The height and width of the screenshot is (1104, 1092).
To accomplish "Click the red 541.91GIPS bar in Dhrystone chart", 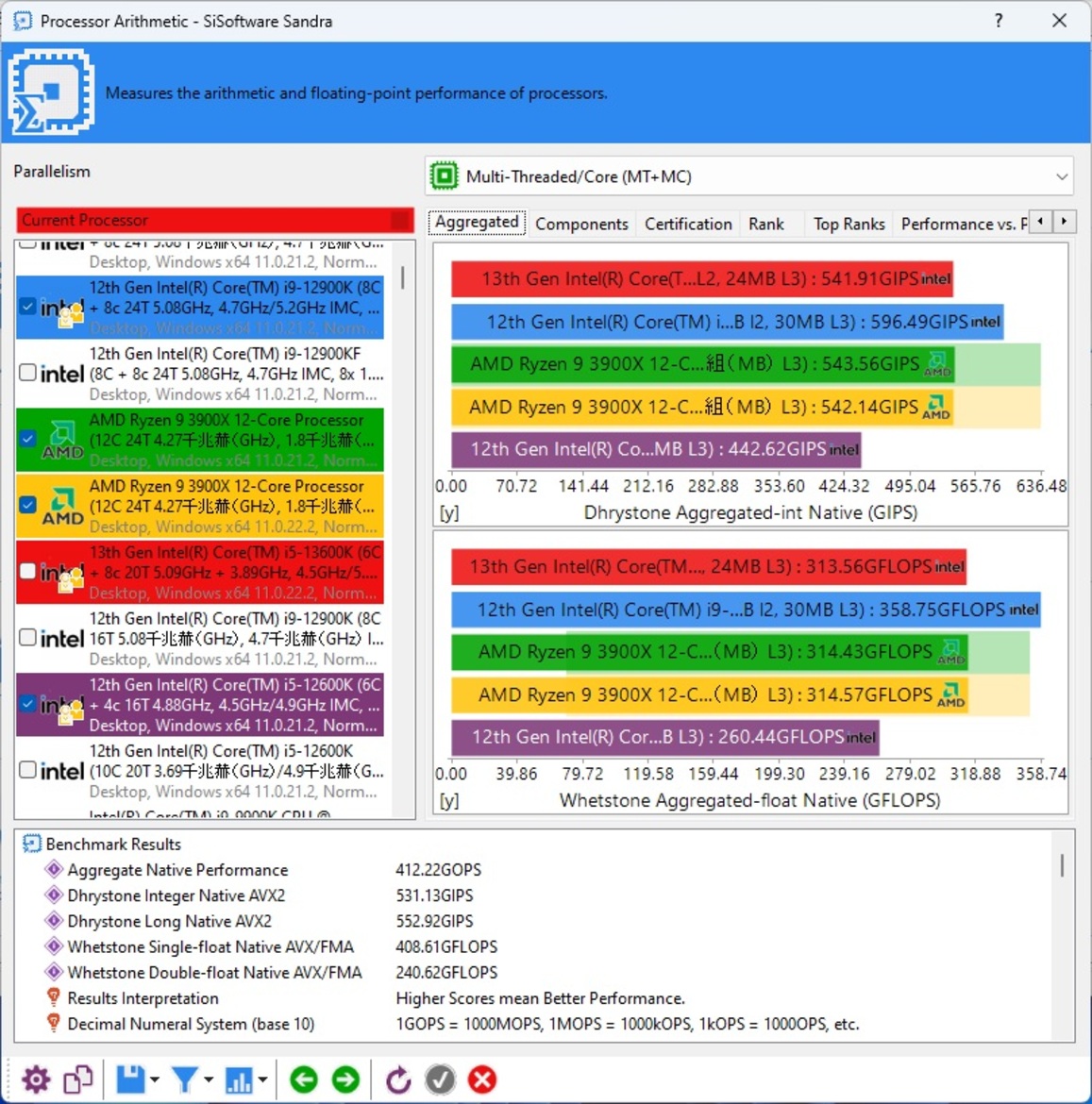I will (x=702, y=278).
